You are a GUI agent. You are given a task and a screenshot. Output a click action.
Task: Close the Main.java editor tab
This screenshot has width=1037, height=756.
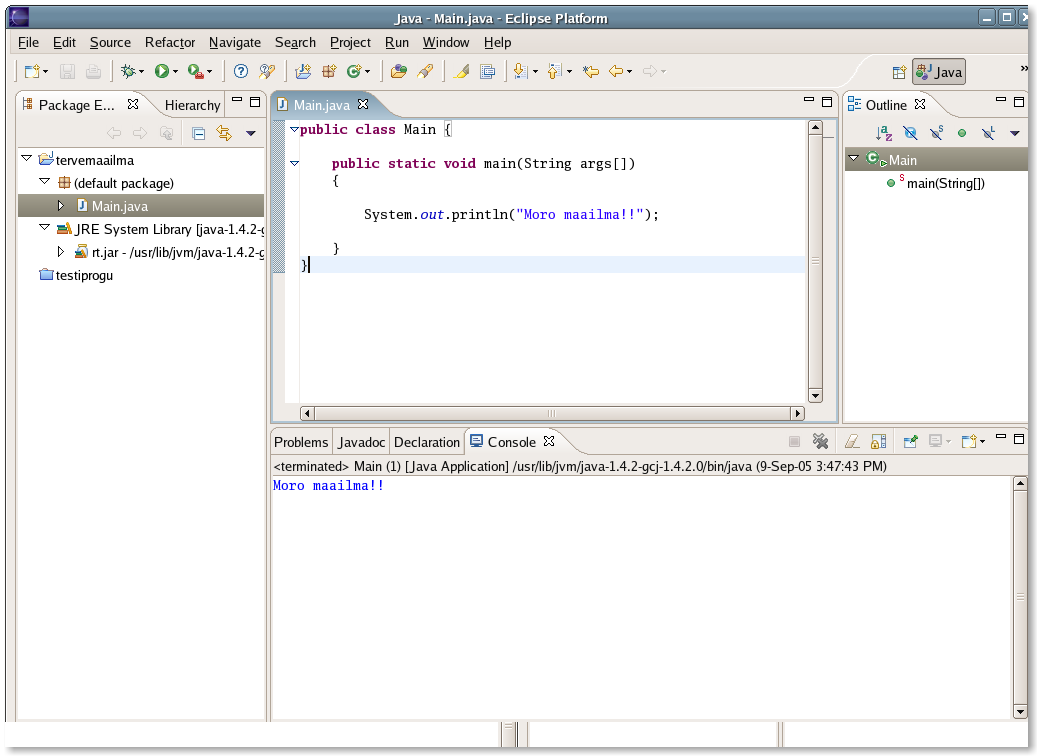tap(362, 104)
